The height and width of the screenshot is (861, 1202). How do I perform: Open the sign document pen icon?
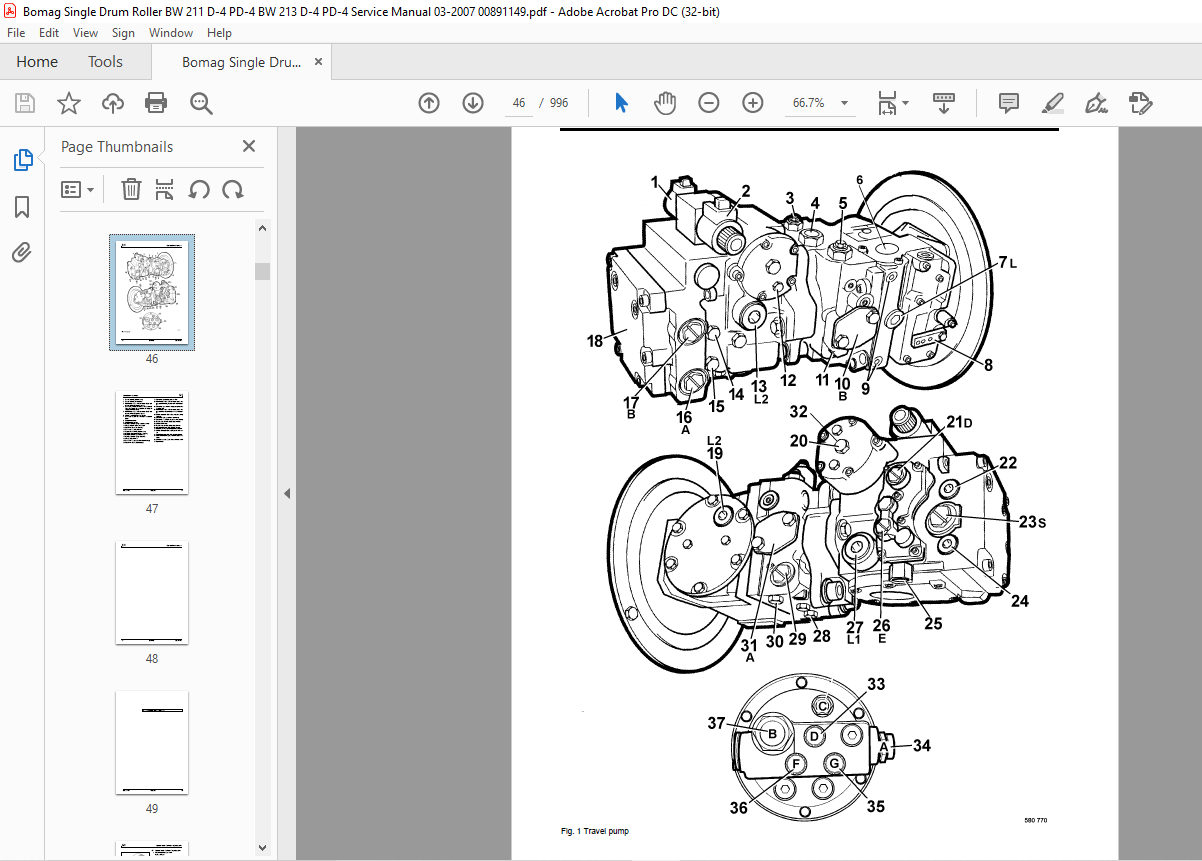[1096, 103]
